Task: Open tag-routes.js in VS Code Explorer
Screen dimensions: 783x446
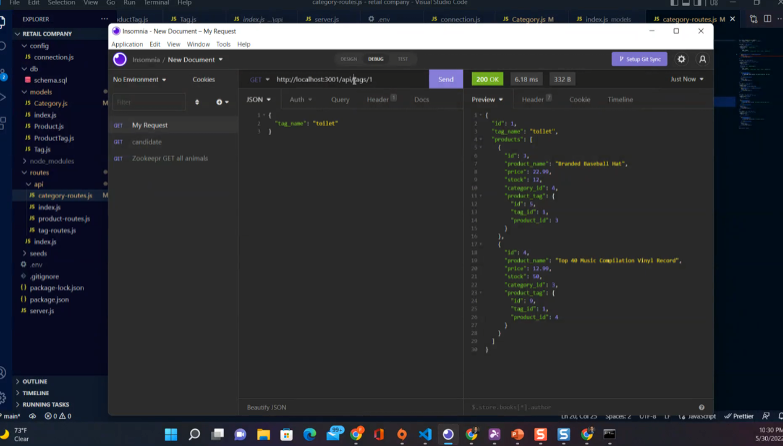Action: 57,230
